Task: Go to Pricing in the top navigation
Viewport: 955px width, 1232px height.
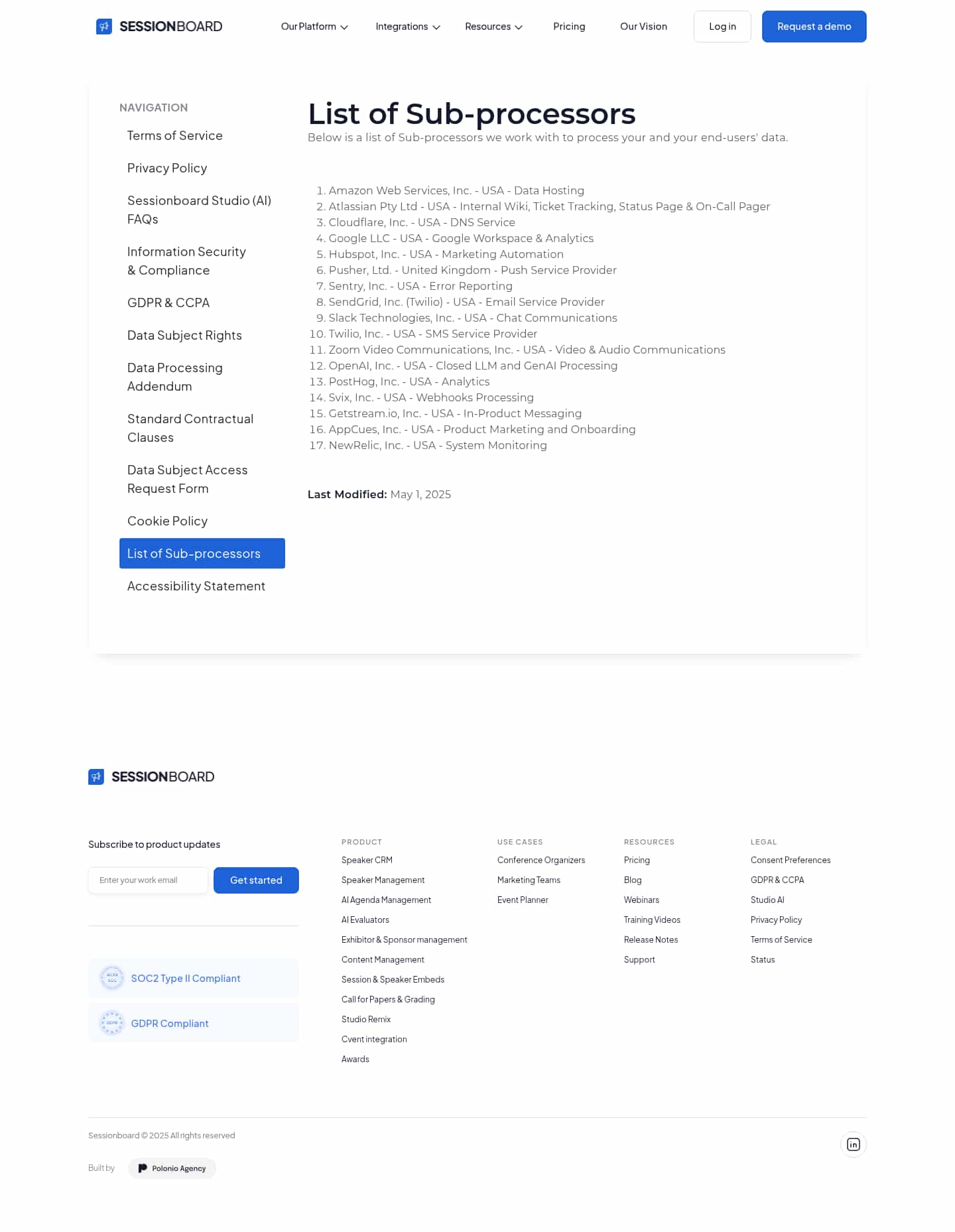Action: pos(569,27)
